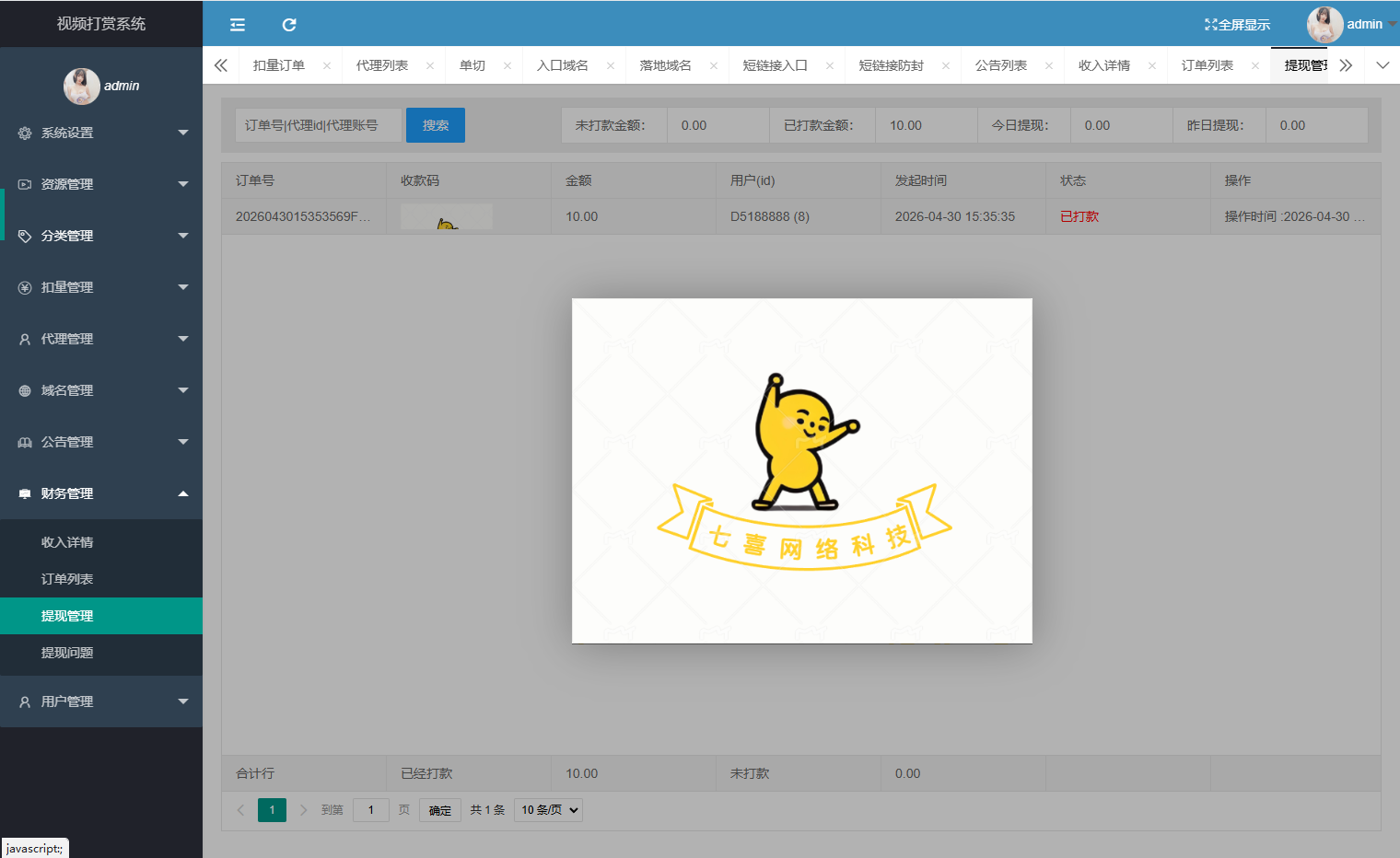Click page 1 pagination button

click(x=272, y=810)
